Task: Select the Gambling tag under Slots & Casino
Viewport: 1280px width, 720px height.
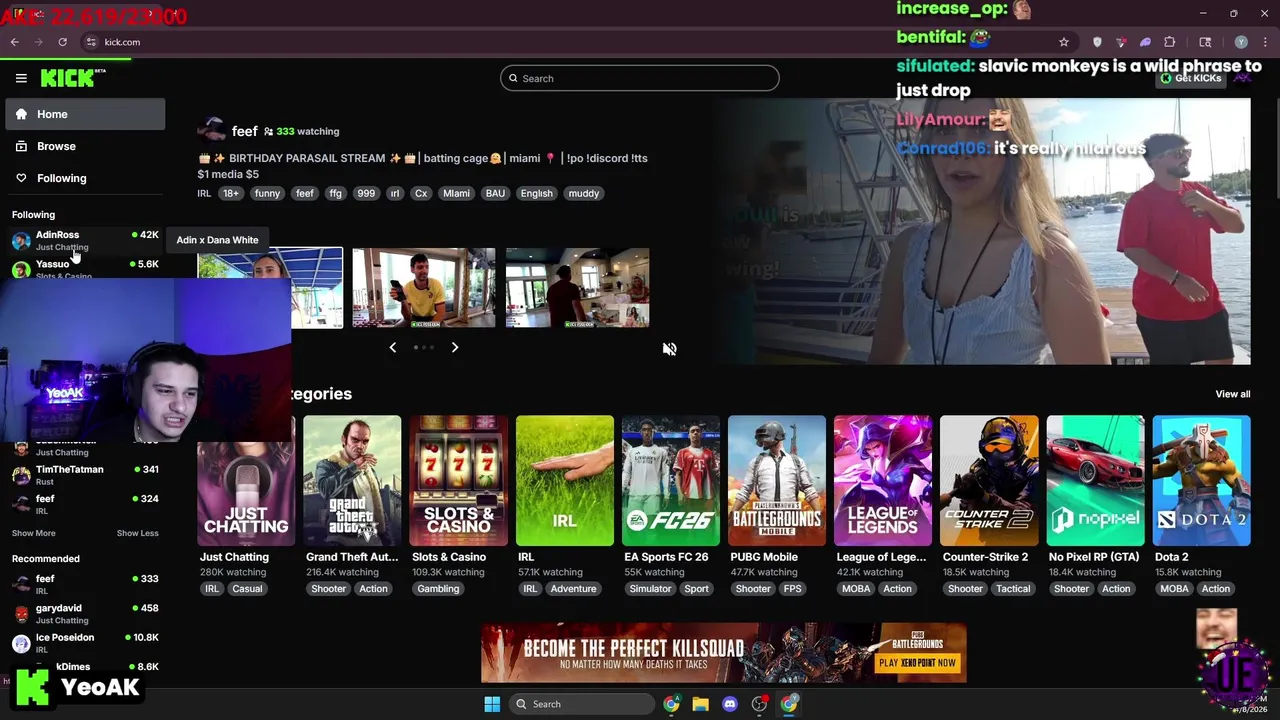Action: tap(438, 588)
